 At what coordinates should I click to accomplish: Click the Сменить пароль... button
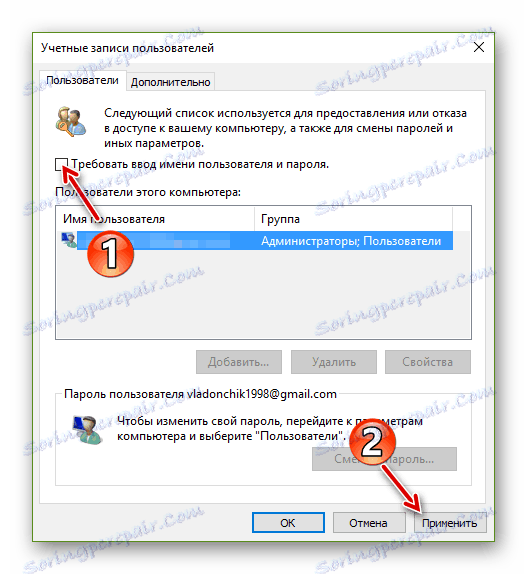(384, 459)
